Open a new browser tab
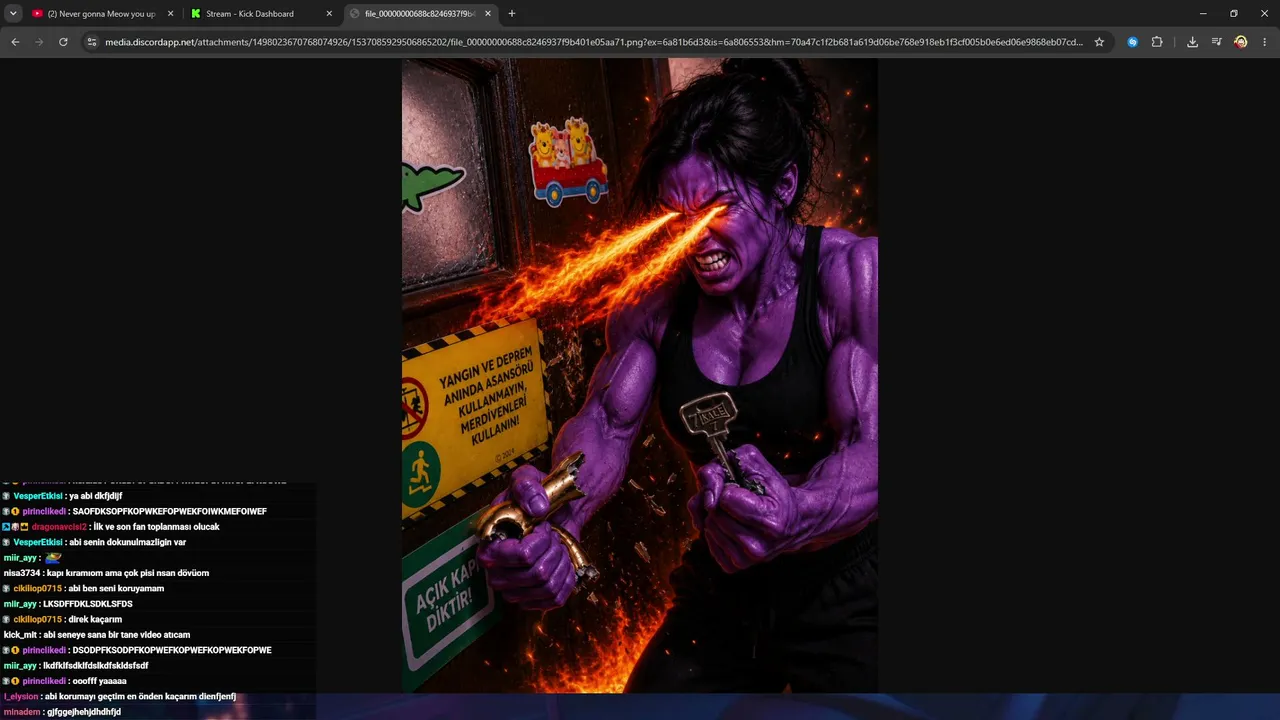 click(512, 14)
